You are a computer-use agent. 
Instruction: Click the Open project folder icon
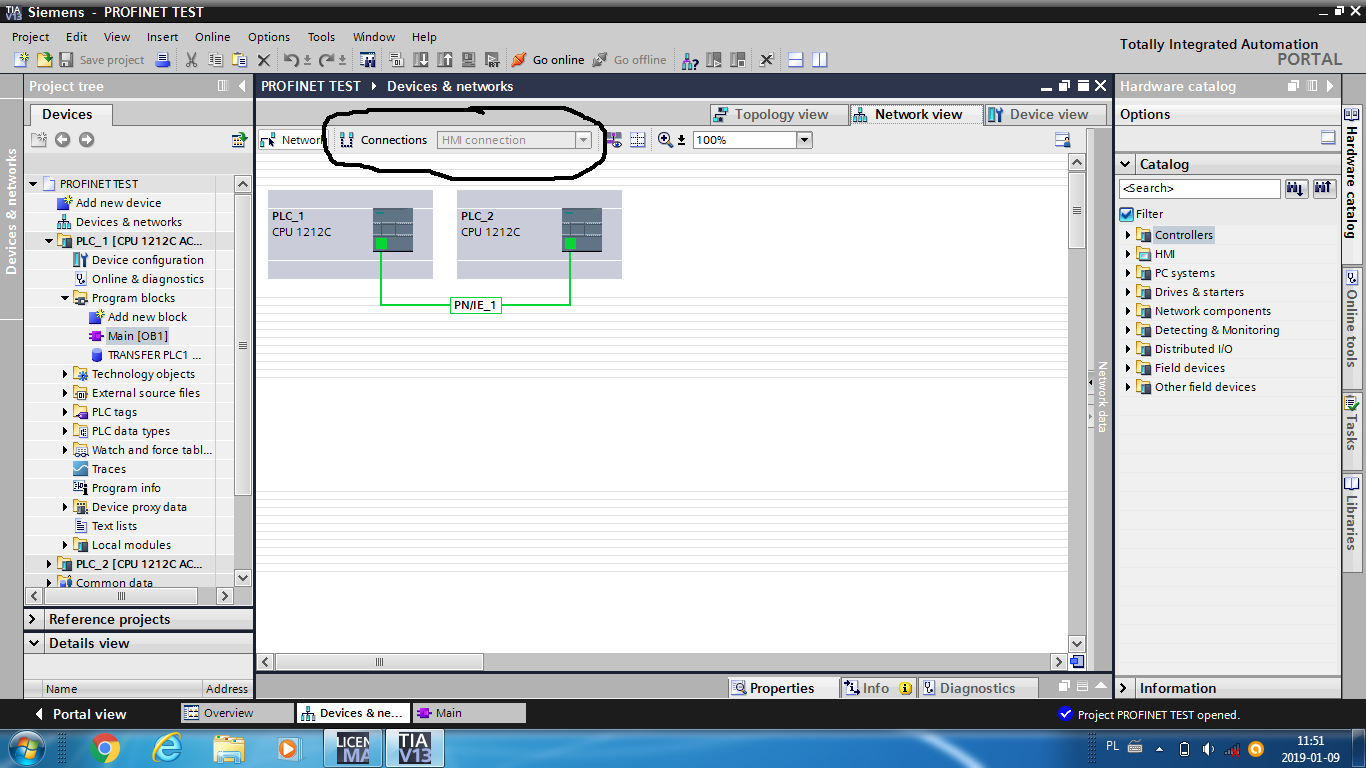pos(43,60)
